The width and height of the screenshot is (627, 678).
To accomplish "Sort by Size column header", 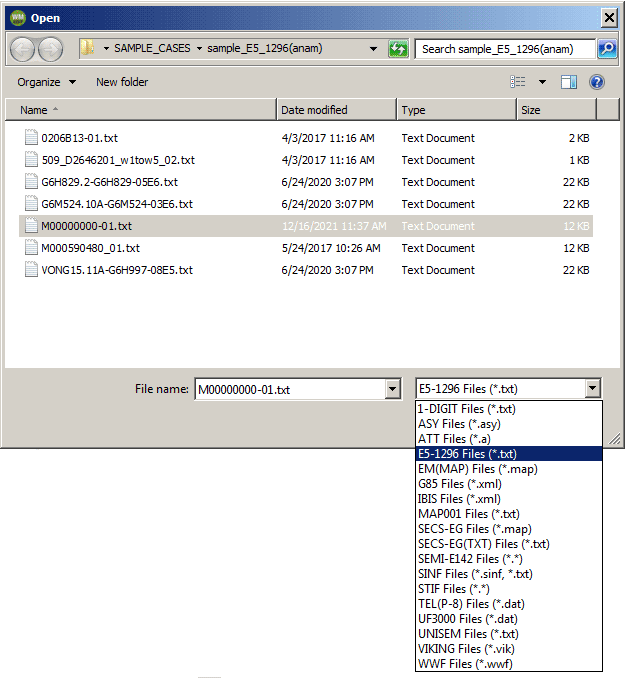I will click(x=557, y=110).
